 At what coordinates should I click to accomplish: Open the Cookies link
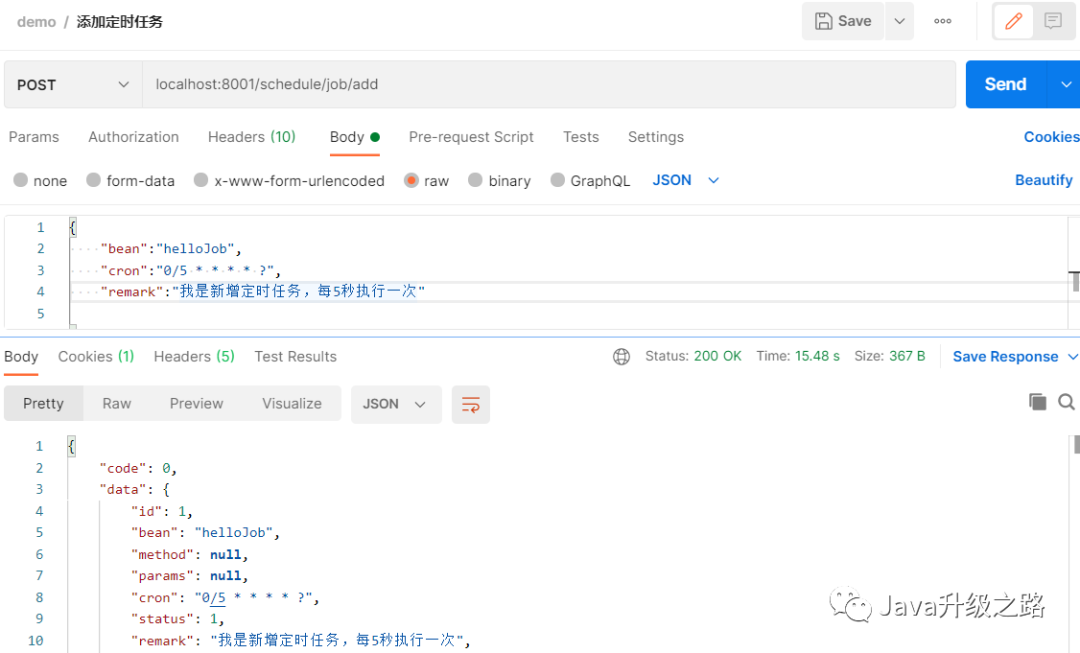click(1051, 137)
